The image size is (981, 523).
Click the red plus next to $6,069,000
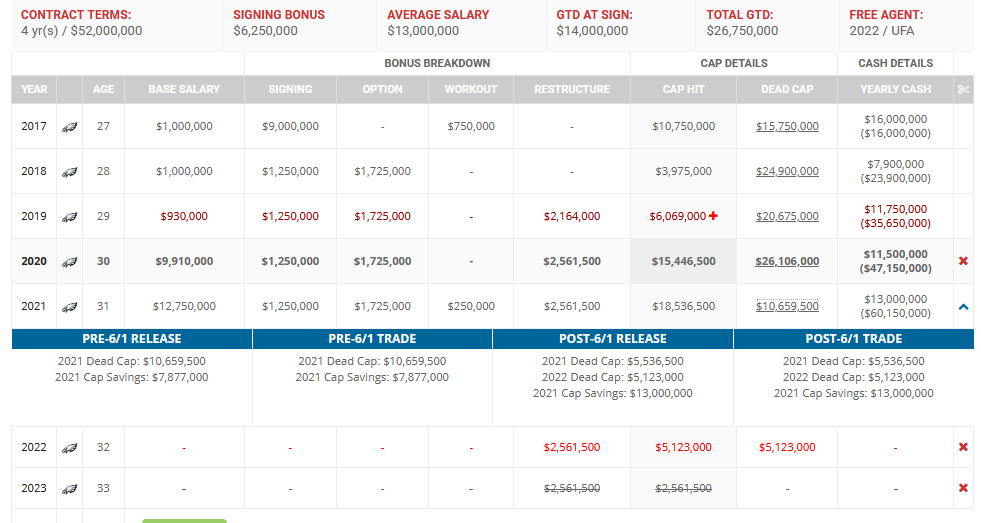(713, 216)
